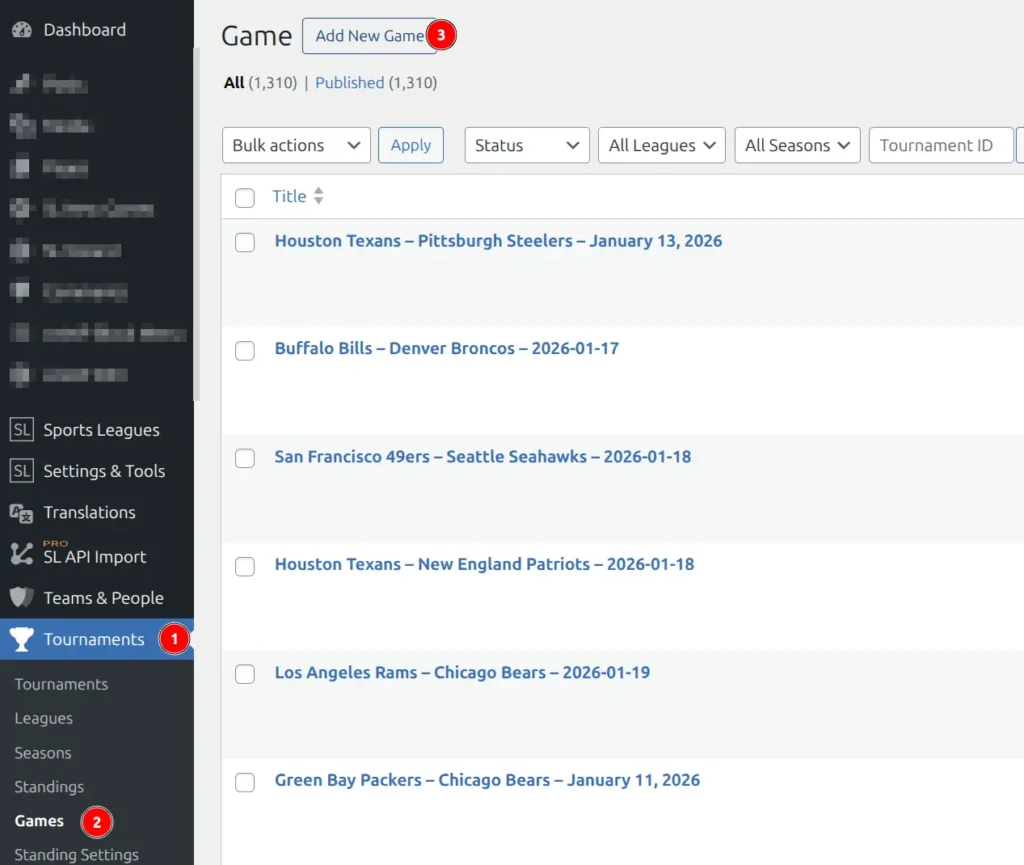Image resolution: width=1024 pixels, height=865 pixels.
Task: Click the Teams & People shield icon
Action: tap(22, 597)
